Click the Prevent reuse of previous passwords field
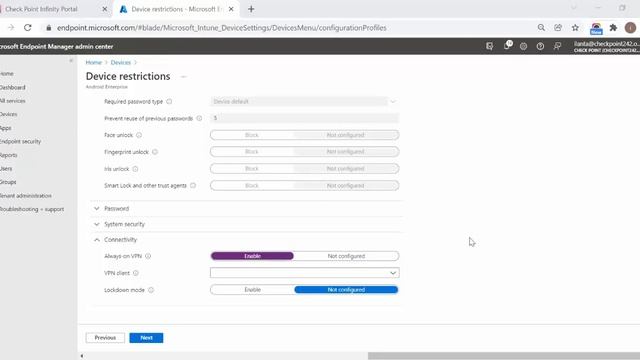 click(x=304, y=118)
